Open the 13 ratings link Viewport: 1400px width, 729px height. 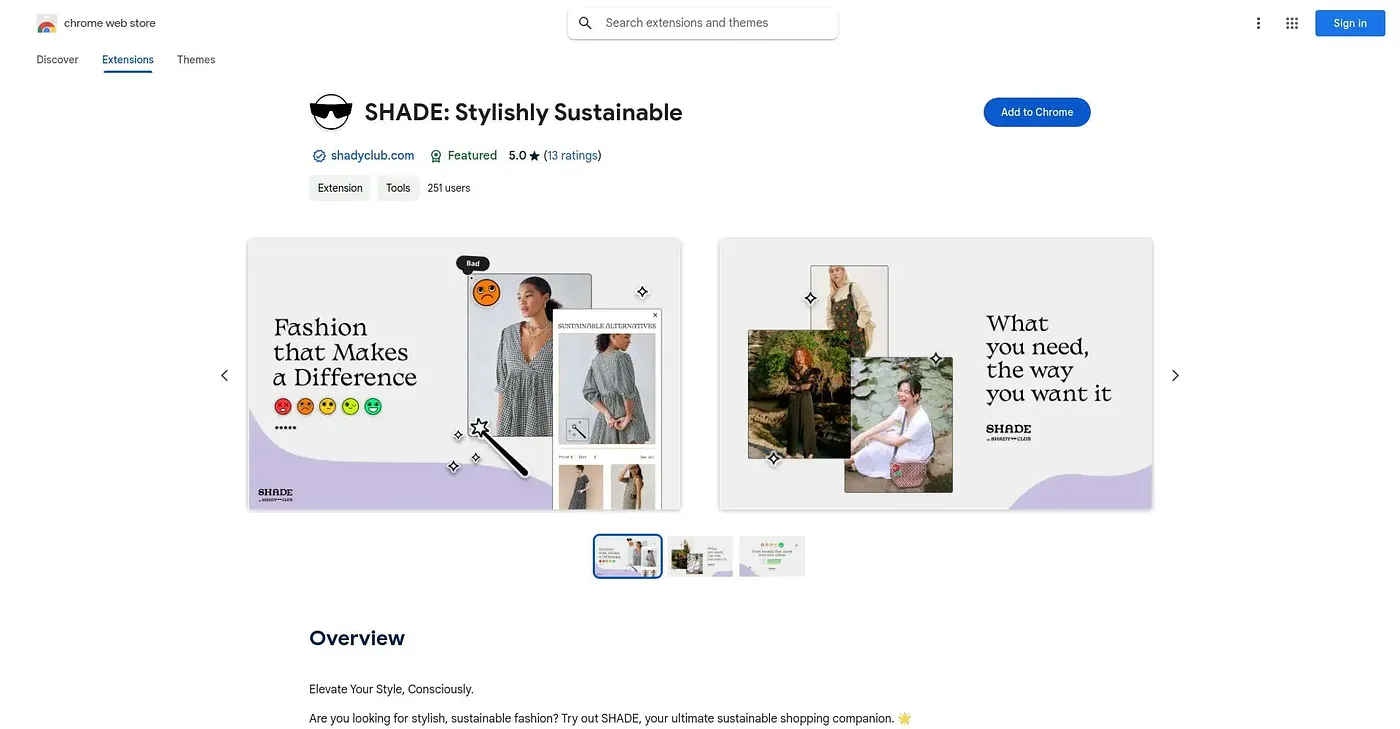coord(573,156)
